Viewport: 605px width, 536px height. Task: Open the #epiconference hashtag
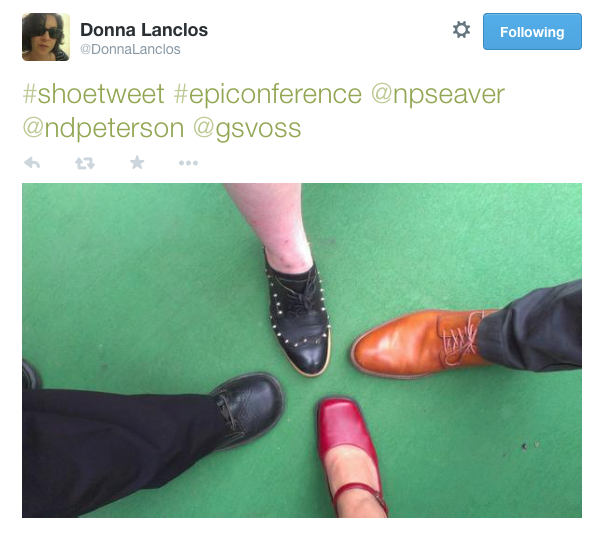[x=267, y=95]
